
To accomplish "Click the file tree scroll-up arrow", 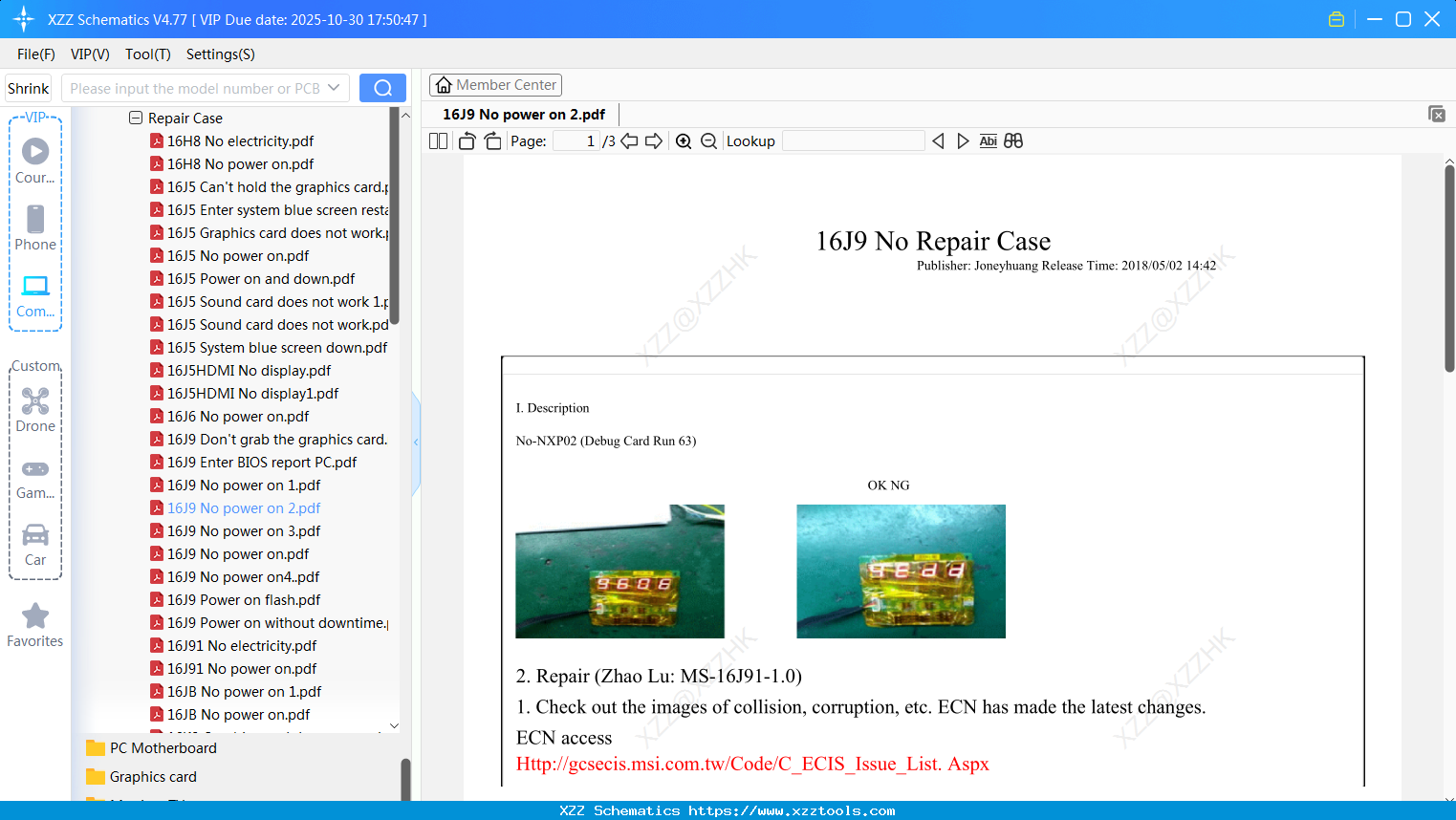I will 405,116.
